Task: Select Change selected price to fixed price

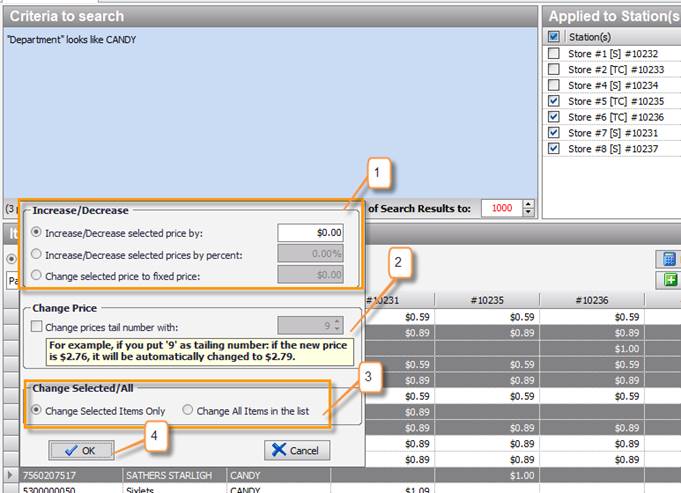Action: pos(38,275)
